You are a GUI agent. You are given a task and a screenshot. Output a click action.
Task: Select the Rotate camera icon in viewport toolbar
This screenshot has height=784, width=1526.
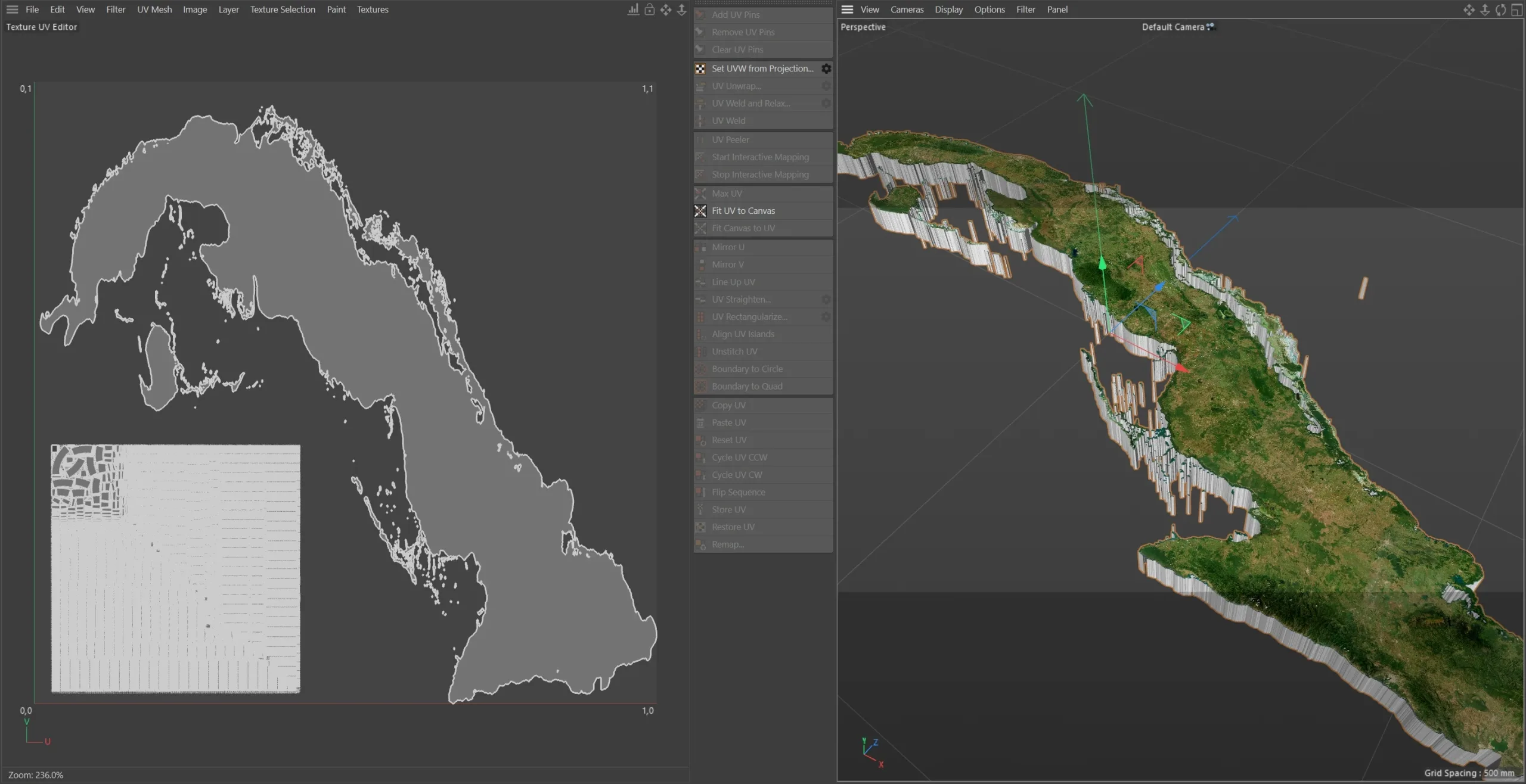(x=1500, y=10)
